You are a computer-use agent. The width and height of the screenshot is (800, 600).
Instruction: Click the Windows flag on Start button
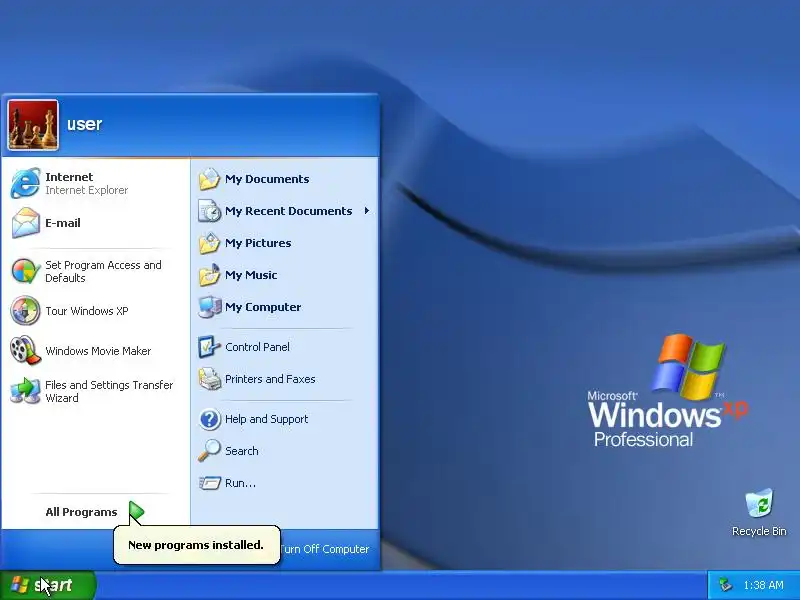[x=20, y=585]
